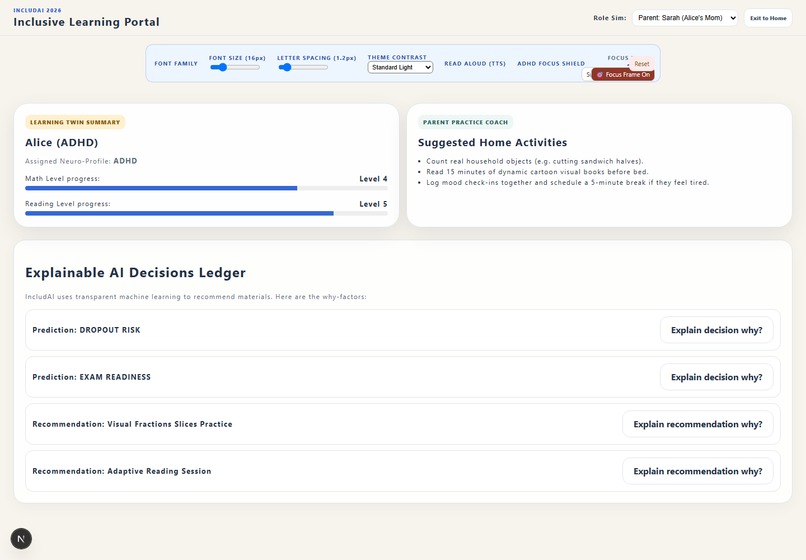Click the Read Aloud (TTS) label

475,64
